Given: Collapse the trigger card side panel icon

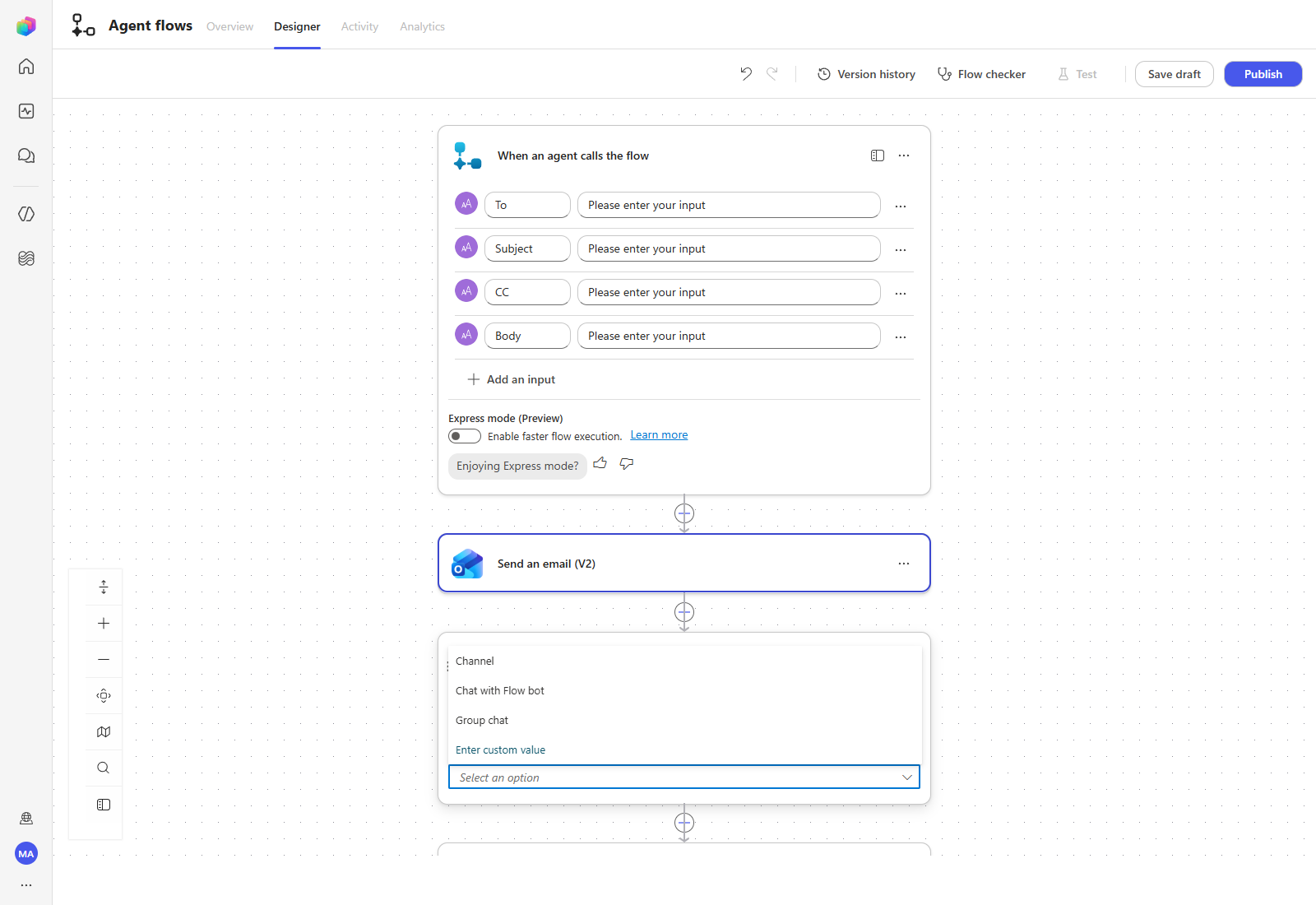Looking at the screenshot, I should [x=878, y=155].
